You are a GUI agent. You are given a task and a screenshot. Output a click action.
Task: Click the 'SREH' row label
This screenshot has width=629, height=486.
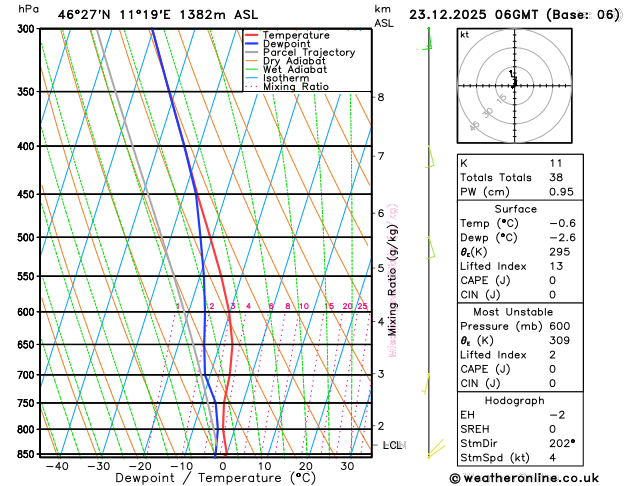pos(475,429)
